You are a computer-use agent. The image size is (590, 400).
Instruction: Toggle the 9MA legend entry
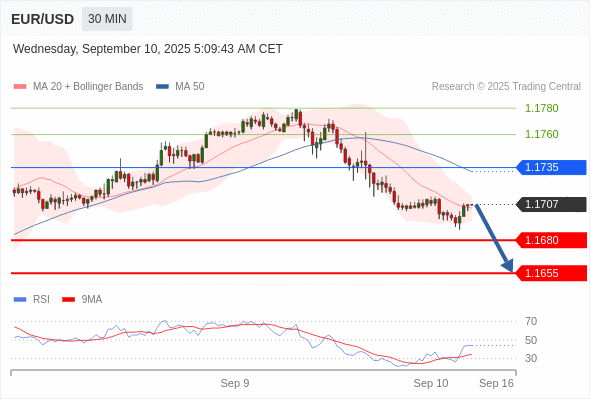point(82,300)
